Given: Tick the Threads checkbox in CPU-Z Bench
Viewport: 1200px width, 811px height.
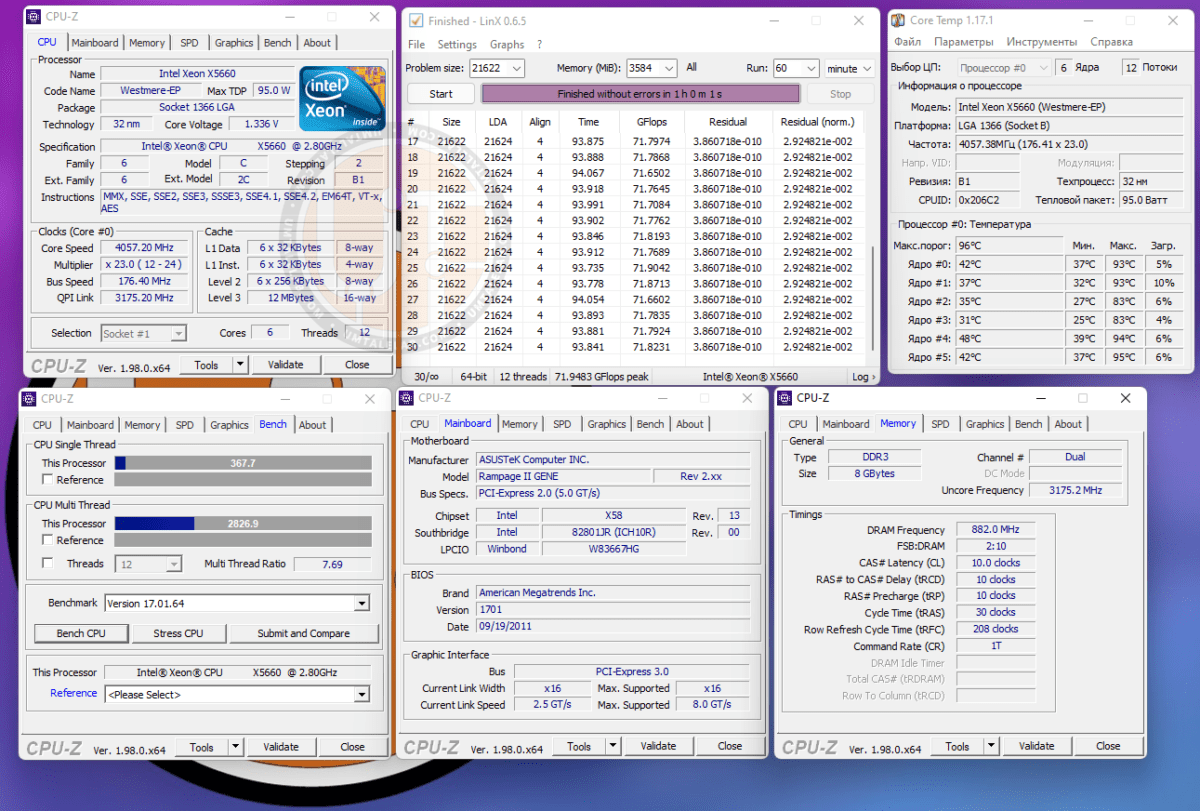Looking at the screenshot, I should click(x=47, y=563).
